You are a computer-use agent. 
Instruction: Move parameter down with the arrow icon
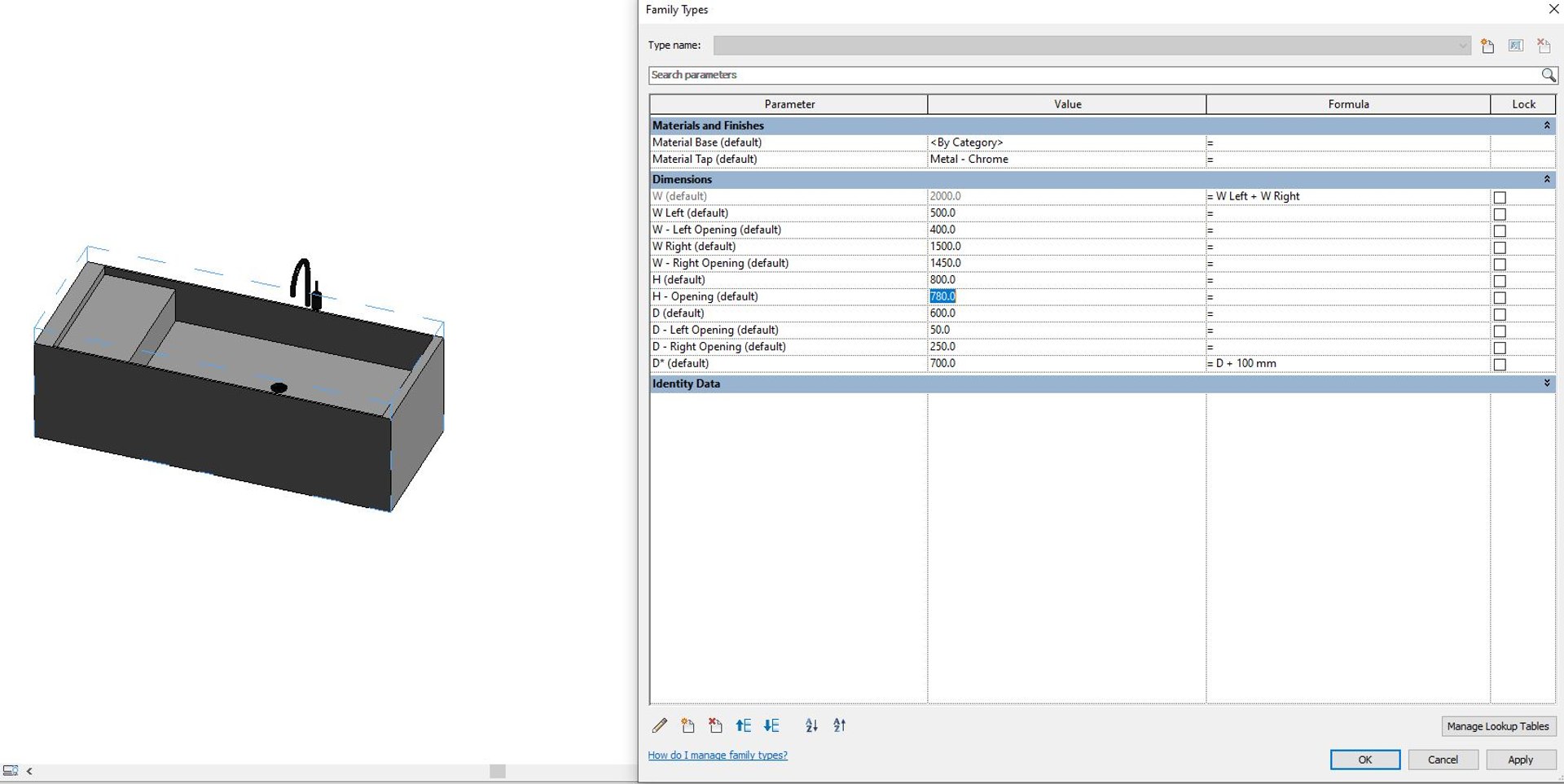pyautogui.click(x=771, y=725)
